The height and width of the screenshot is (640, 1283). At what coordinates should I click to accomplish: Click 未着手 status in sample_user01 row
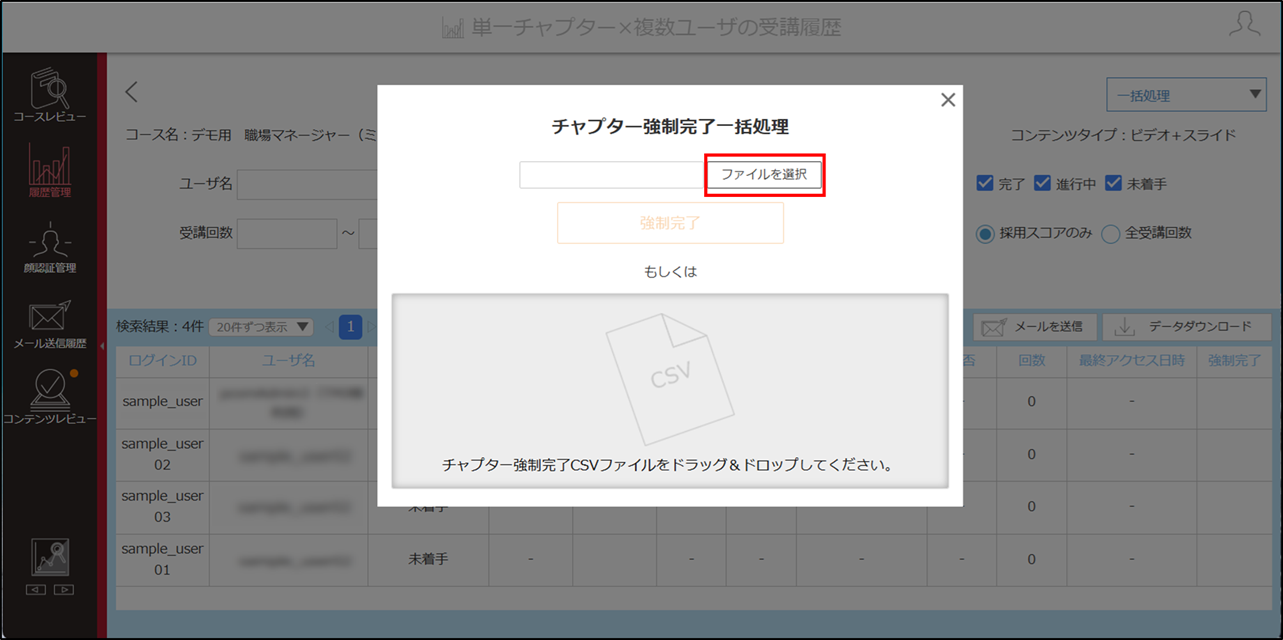coord(428,559)
